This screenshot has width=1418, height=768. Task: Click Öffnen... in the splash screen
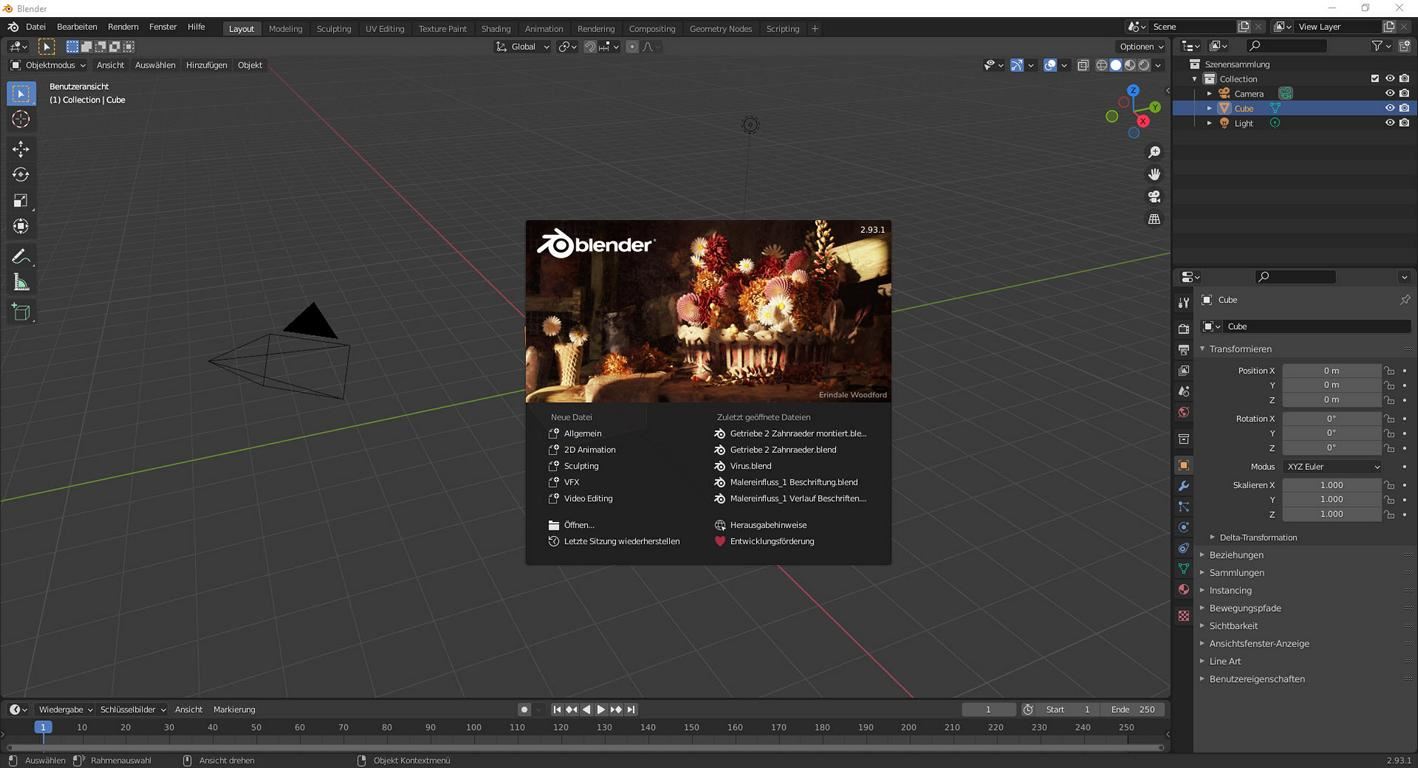(x=578, y=525)
